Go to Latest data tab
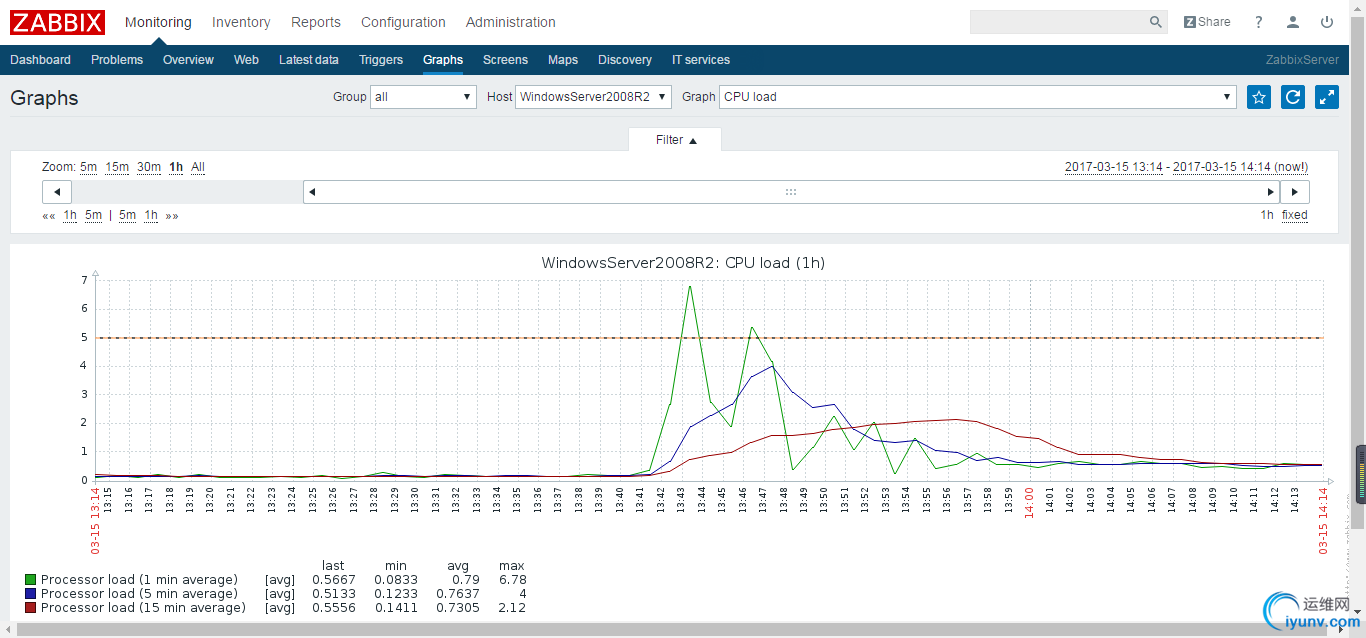 309,60
